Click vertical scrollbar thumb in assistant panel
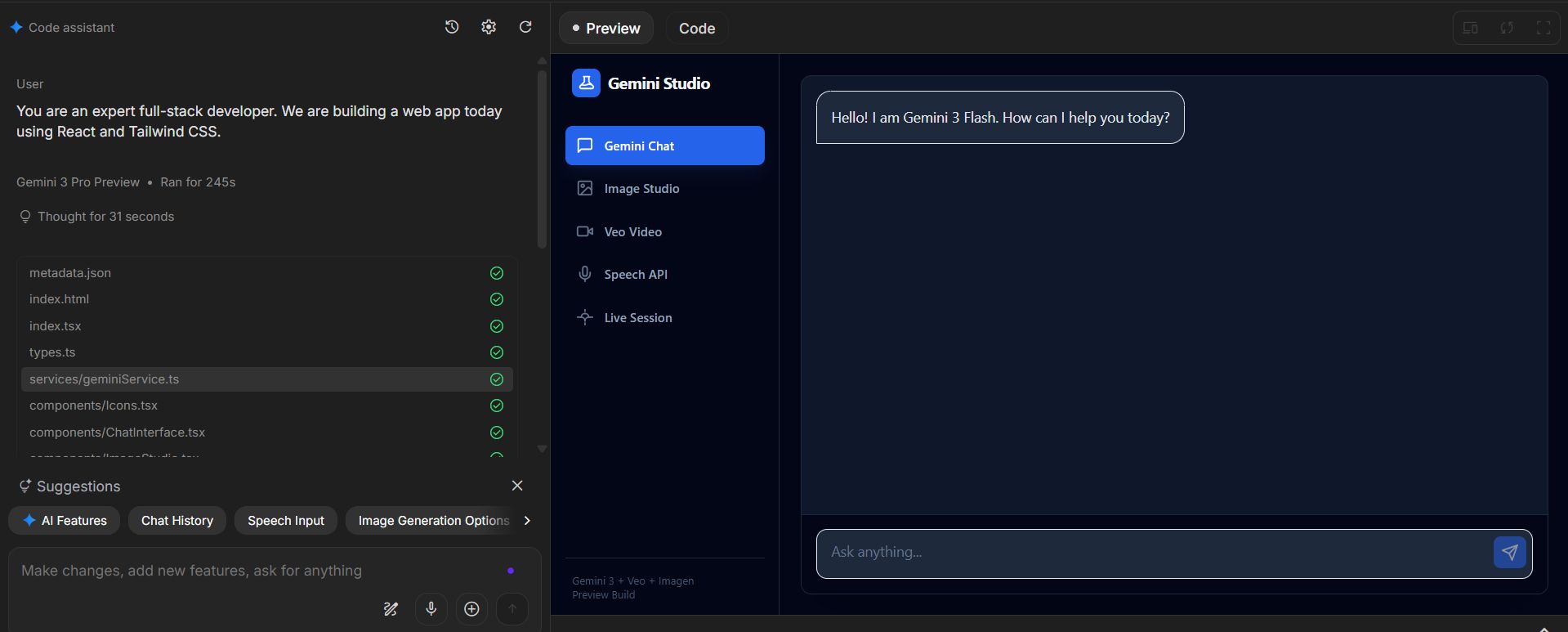 pyautogui.click(x=542, y=159)
